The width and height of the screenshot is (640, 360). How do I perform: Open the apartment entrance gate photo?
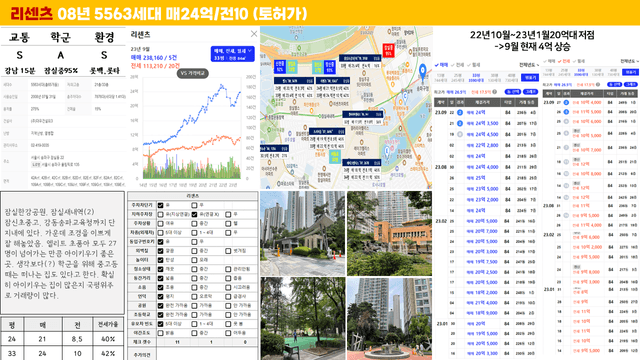(x=302, y=233)
